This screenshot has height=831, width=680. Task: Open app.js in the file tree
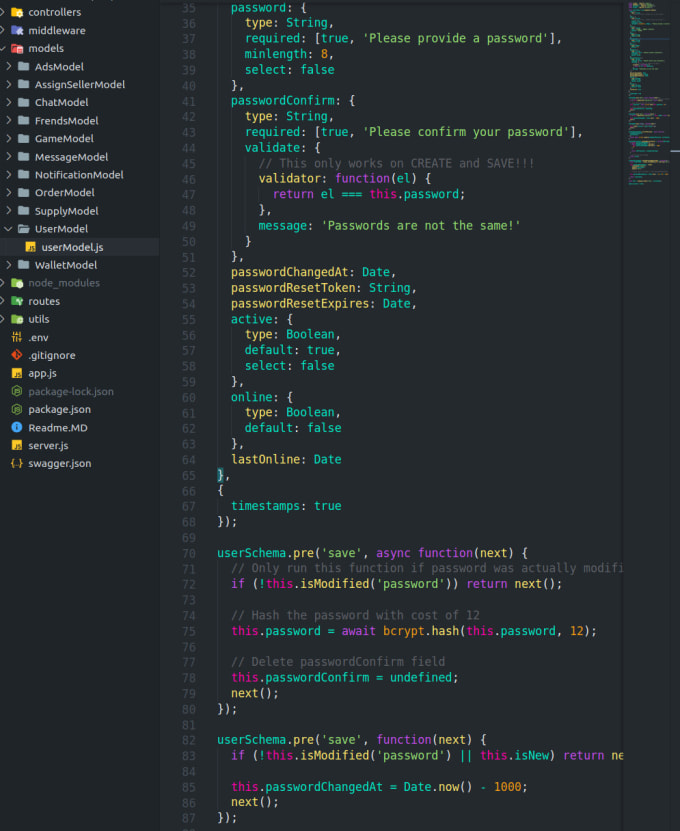pos(42,373)
